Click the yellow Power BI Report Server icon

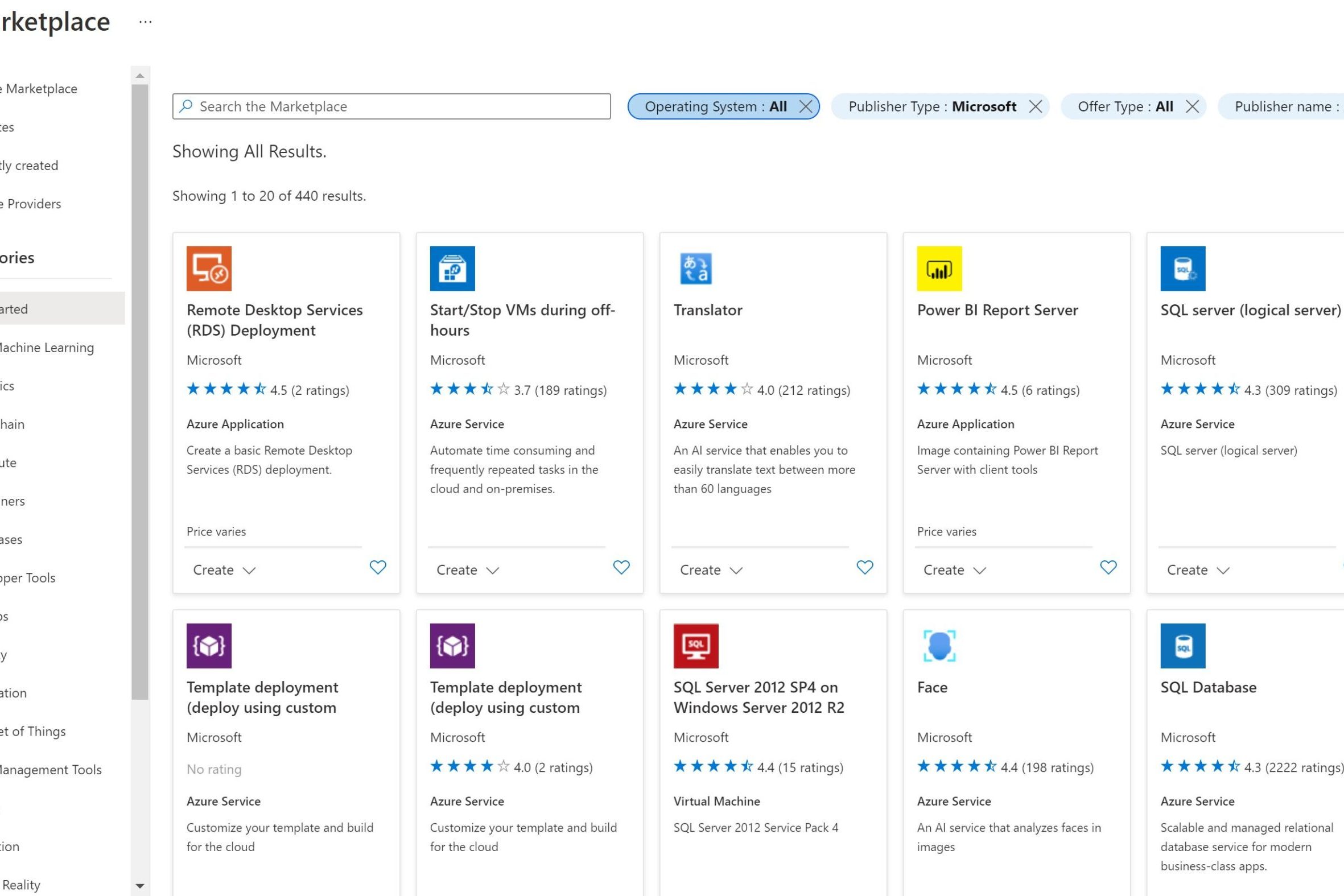point(939,269)
